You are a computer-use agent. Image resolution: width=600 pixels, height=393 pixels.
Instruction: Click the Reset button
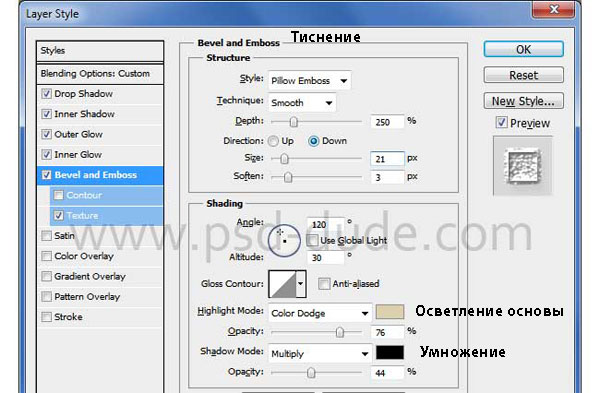[523, 75]
